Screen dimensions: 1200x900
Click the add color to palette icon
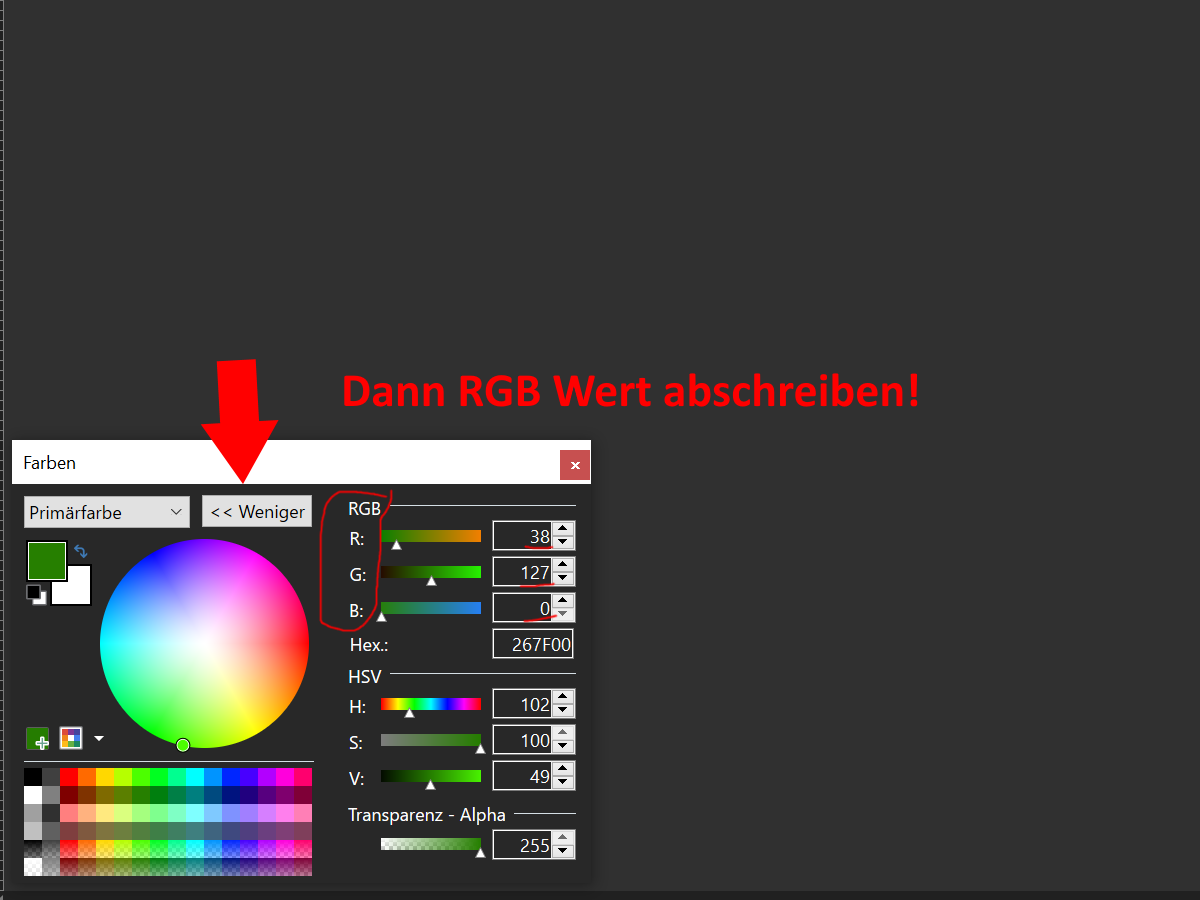click(38, 740)
